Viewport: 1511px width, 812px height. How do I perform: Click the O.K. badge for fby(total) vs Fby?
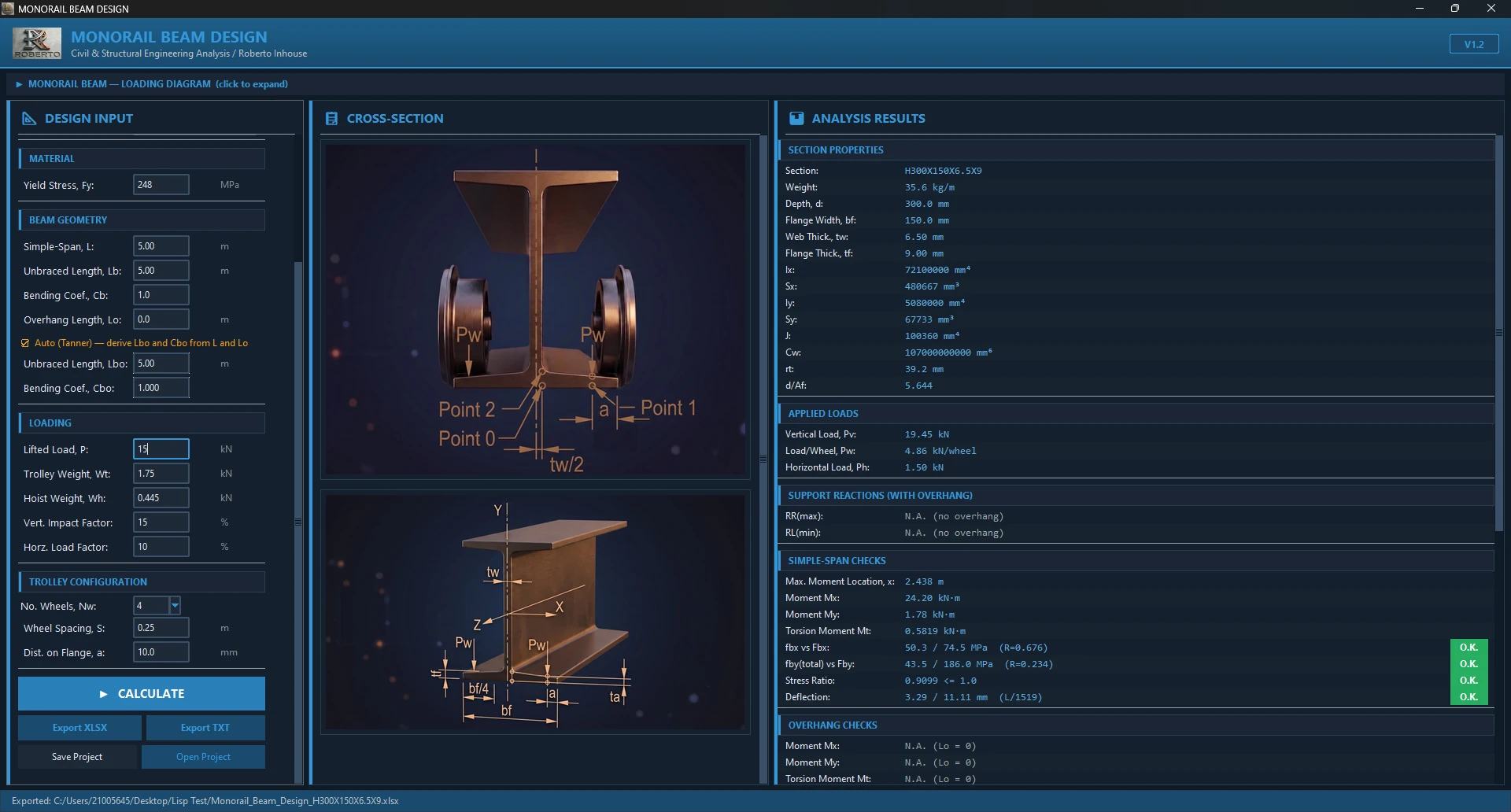(x=1469, y=664)
